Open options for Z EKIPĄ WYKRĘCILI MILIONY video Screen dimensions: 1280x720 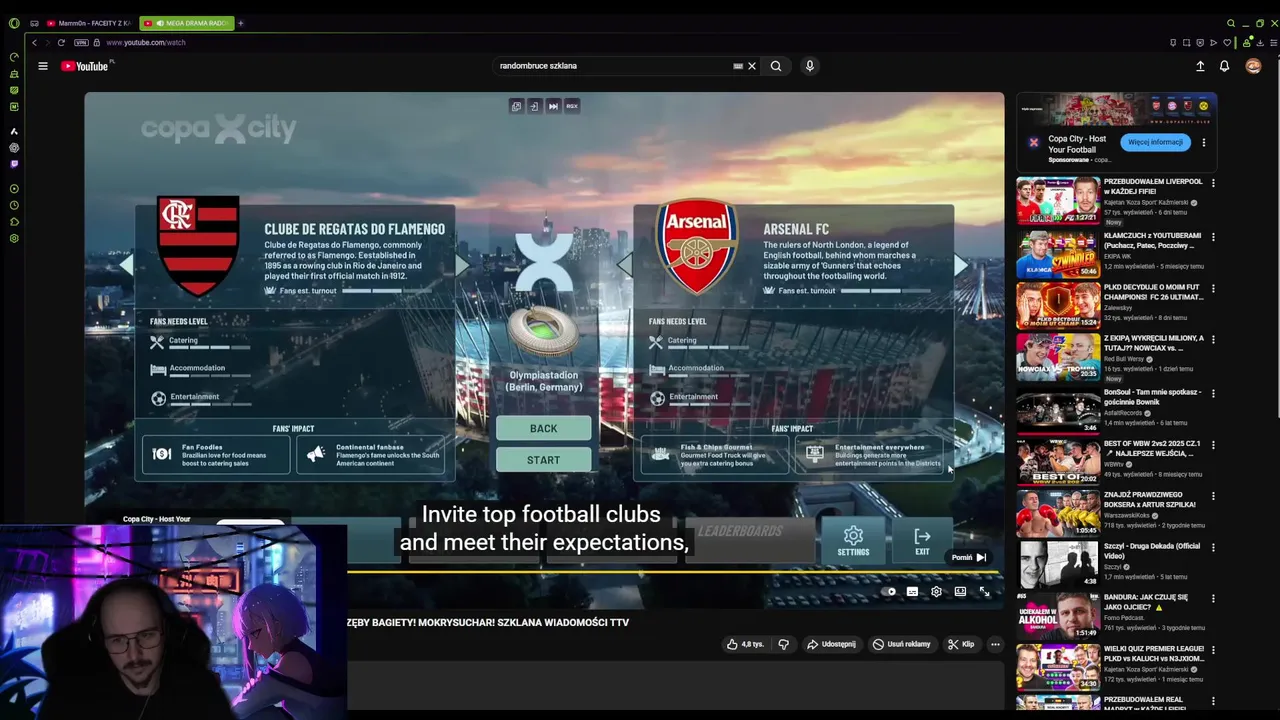(1213, 341)
